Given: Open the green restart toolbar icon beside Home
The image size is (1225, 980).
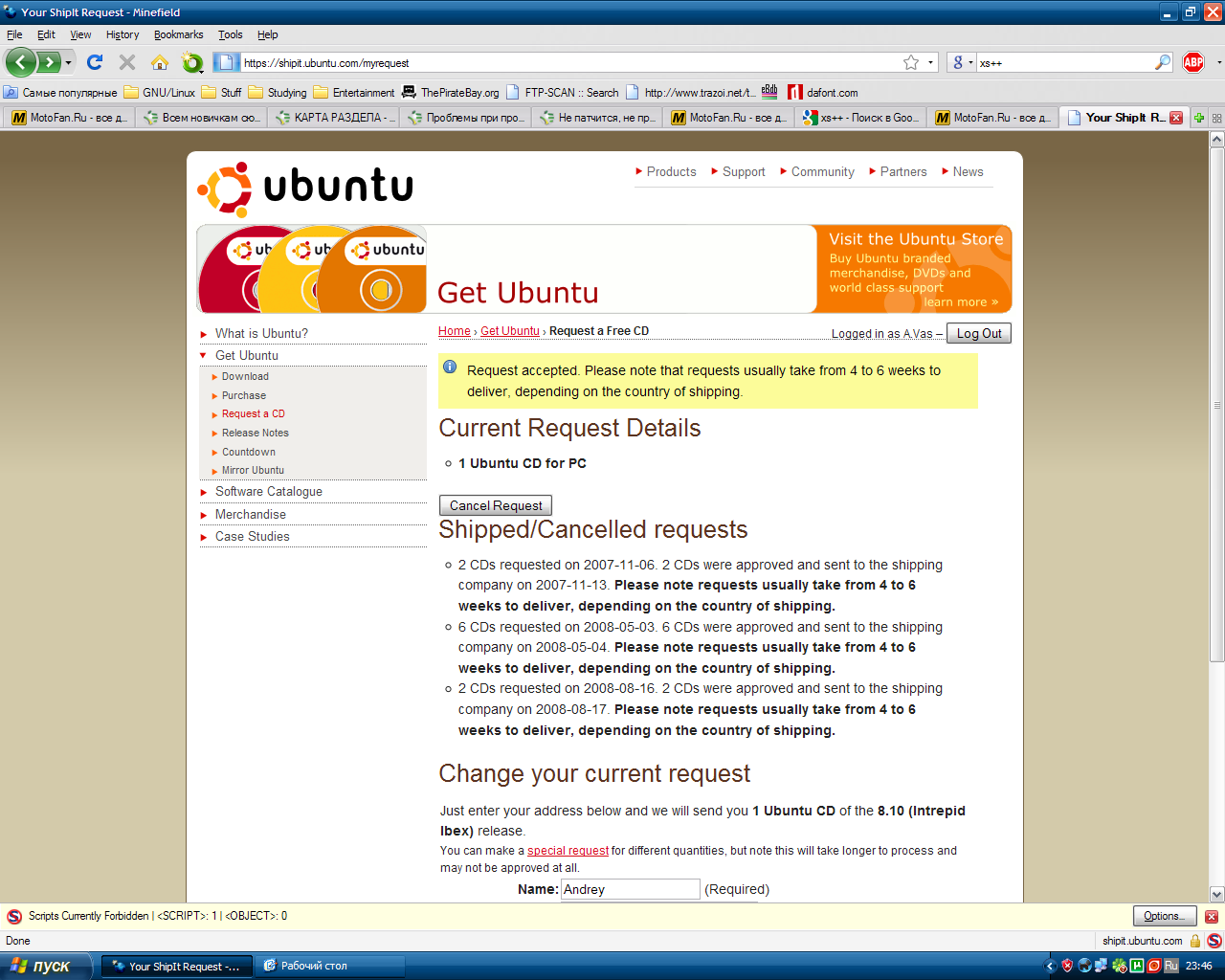Looking at the screenshot, I should (192, 62).
